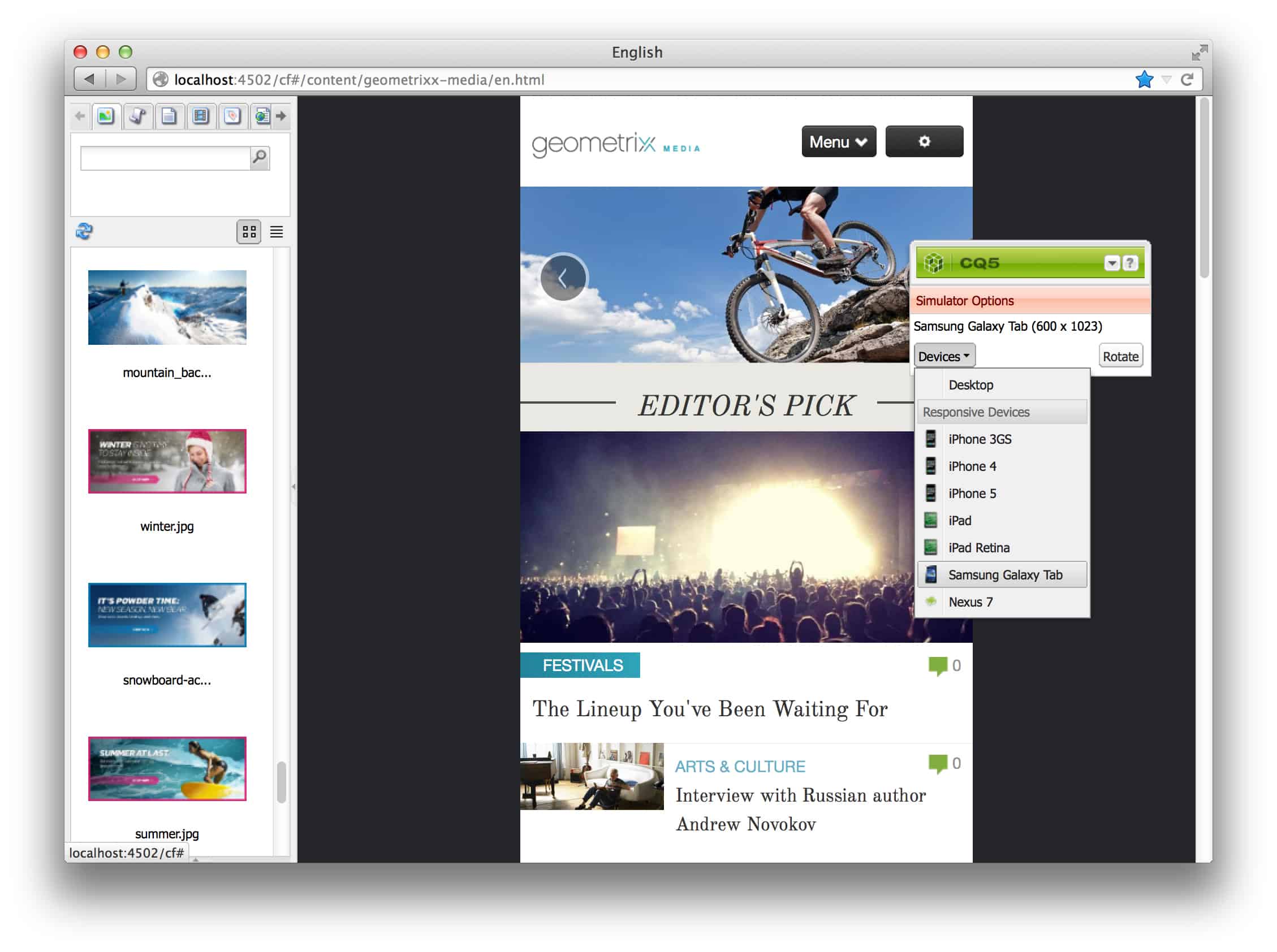Open the Devices dropdown
1277x952 pixels.
pyautogui.click(x=943, y=356)
